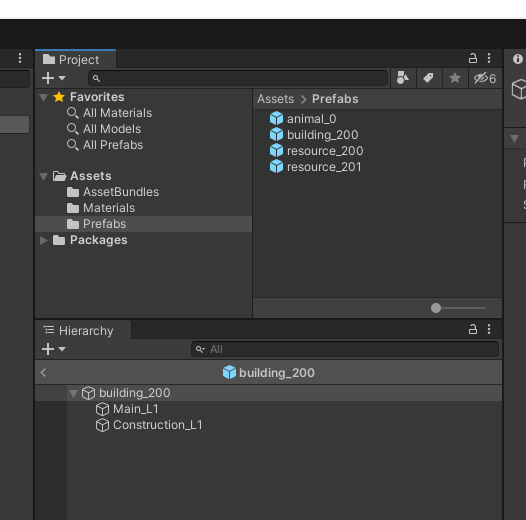
Task: Open Hierarchy search mode dropdown icon
Action: pos(200,350)
